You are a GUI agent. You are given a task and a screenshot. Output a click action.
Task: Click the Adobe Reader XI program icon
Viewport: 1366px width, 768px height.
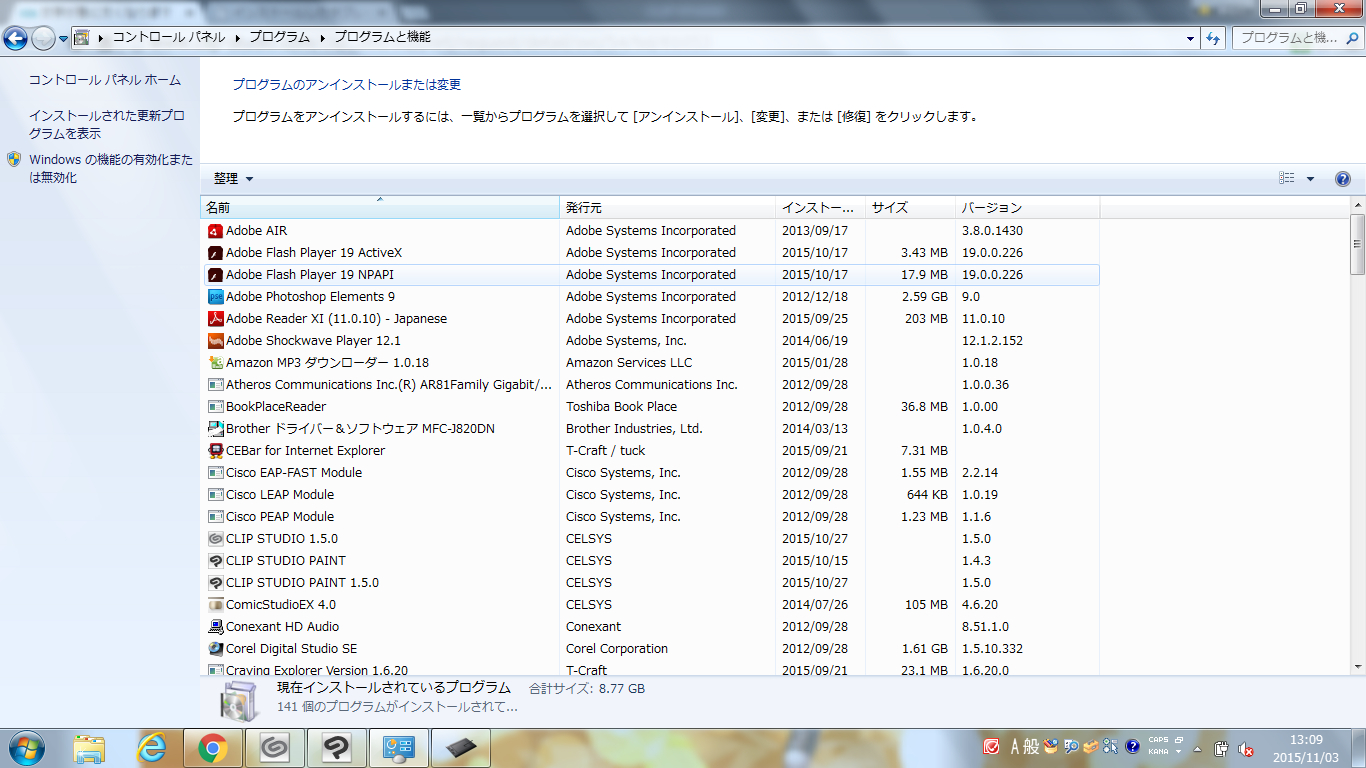(x=215, y=319)
